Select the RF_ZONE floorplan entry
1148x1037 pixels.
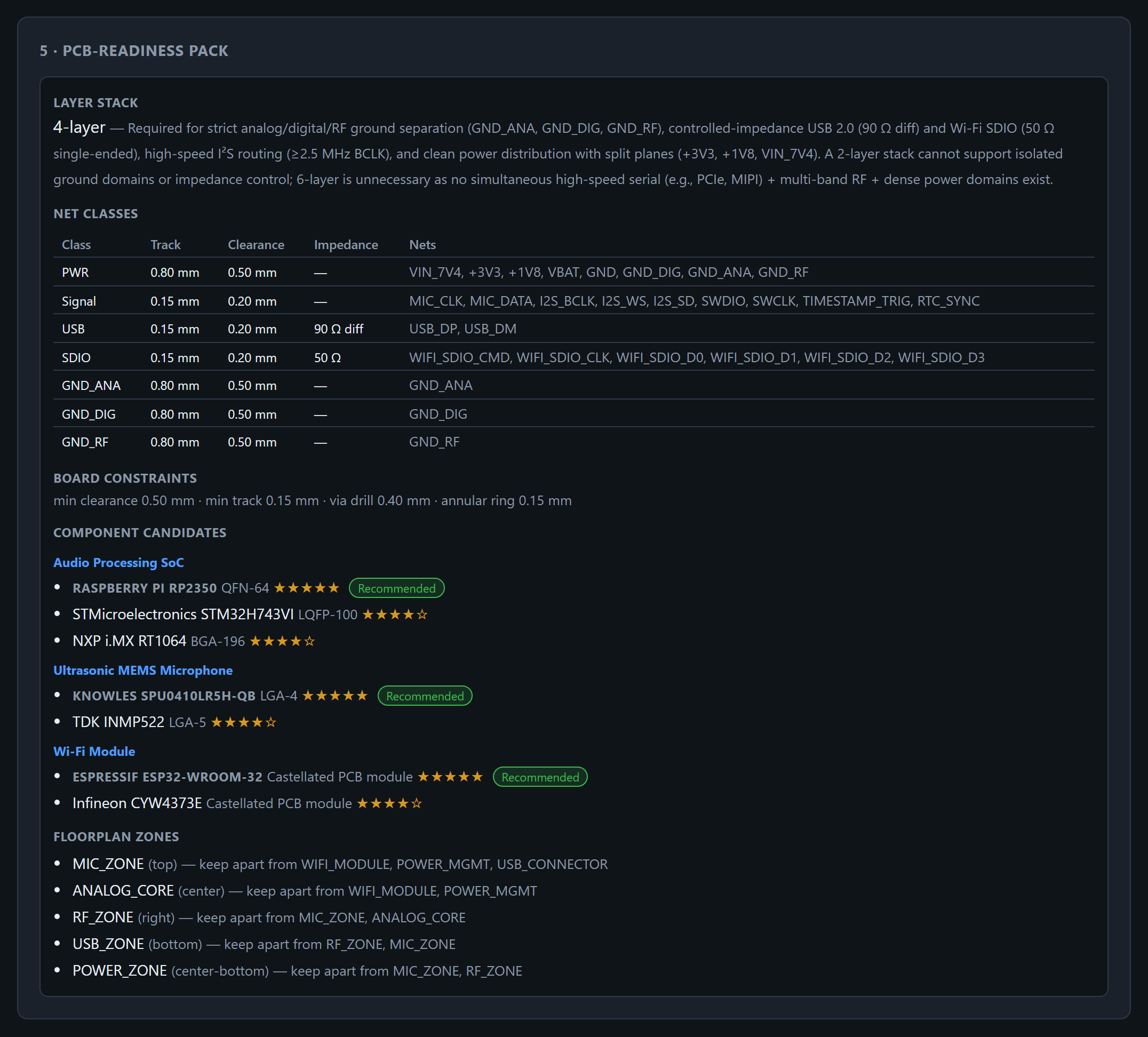pyautogui.click(x=269, y=918)
